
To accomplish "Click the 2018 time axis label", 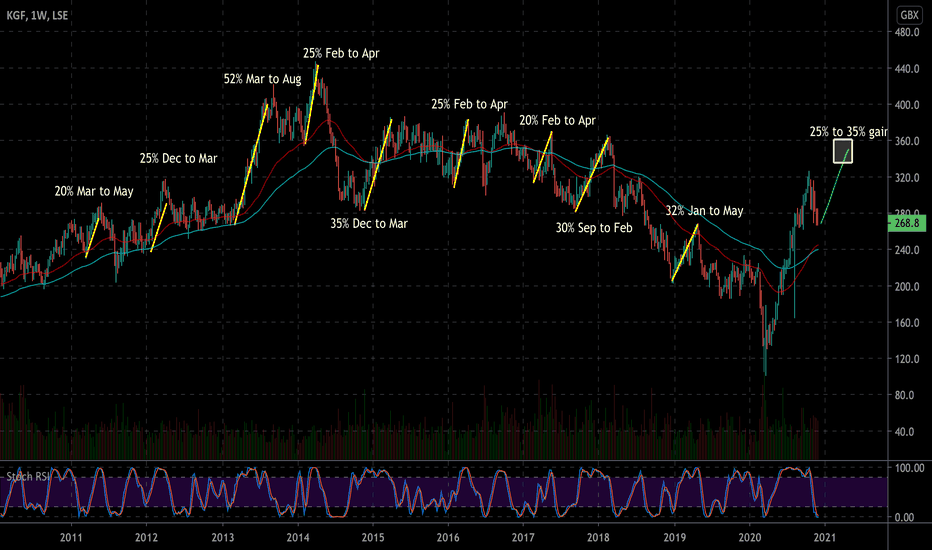I will 599,538.
